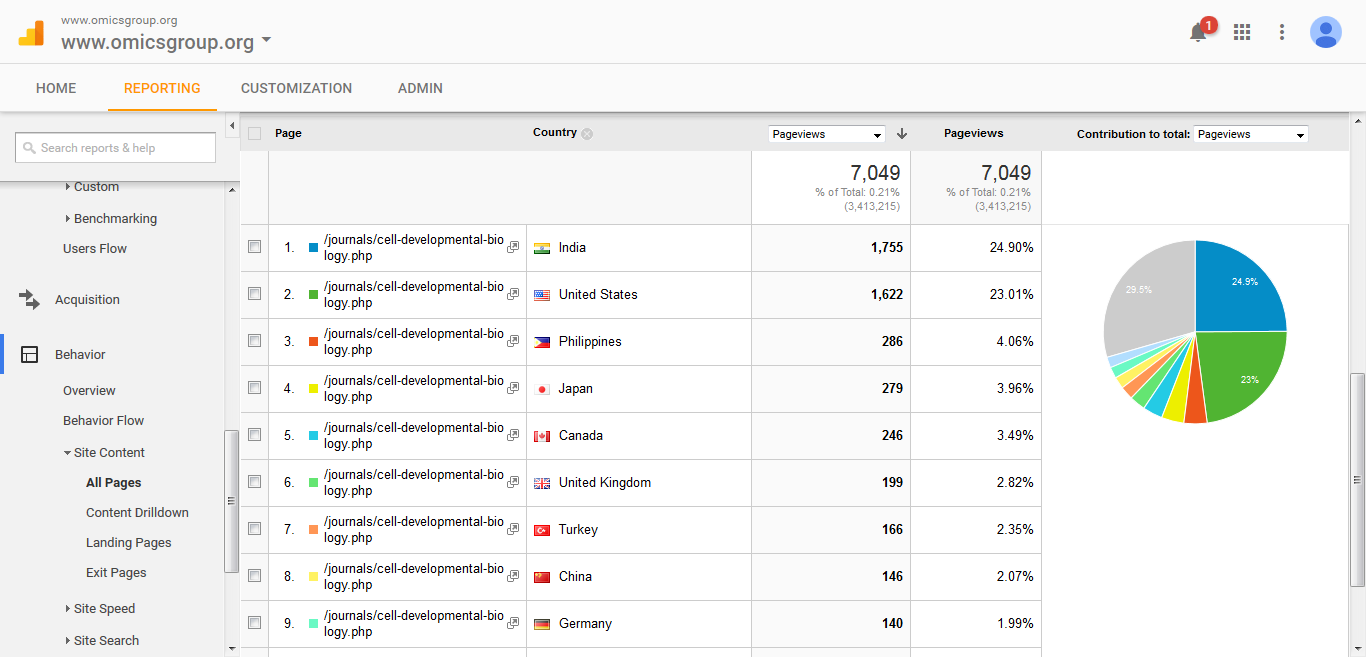Open United Kingdom row page link icon
This screenshot has width=1366, height=657.
(x=513, y=482)
